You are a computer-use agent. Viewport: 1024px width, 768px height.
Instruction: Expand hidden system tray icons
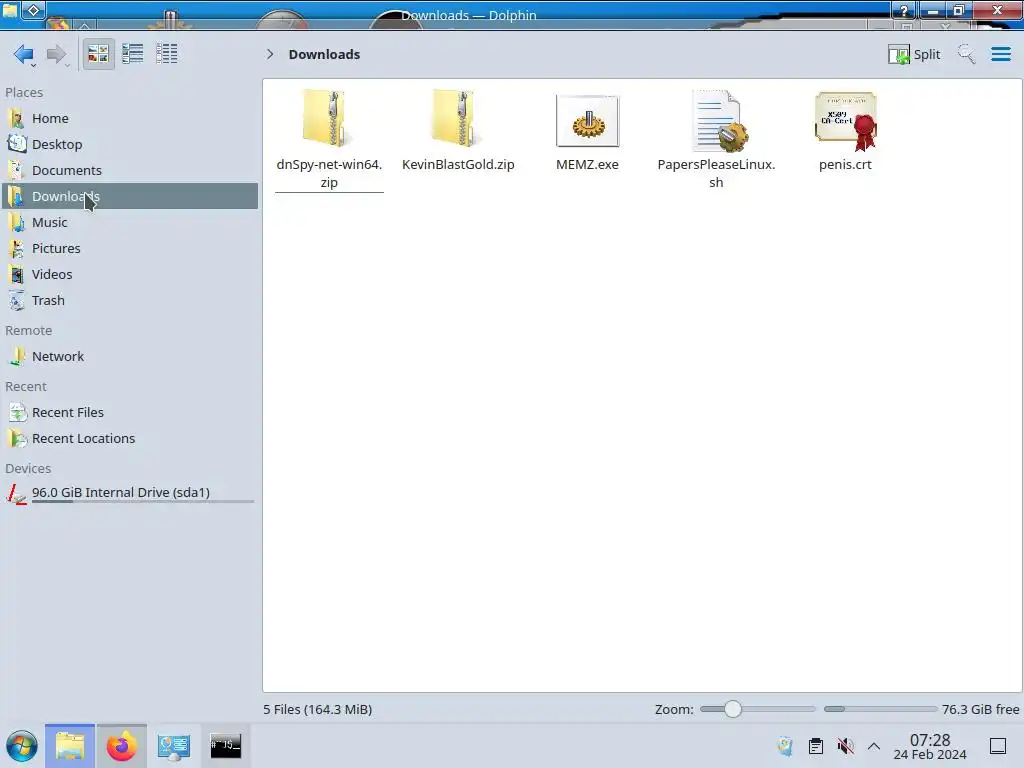pos(874,746)
